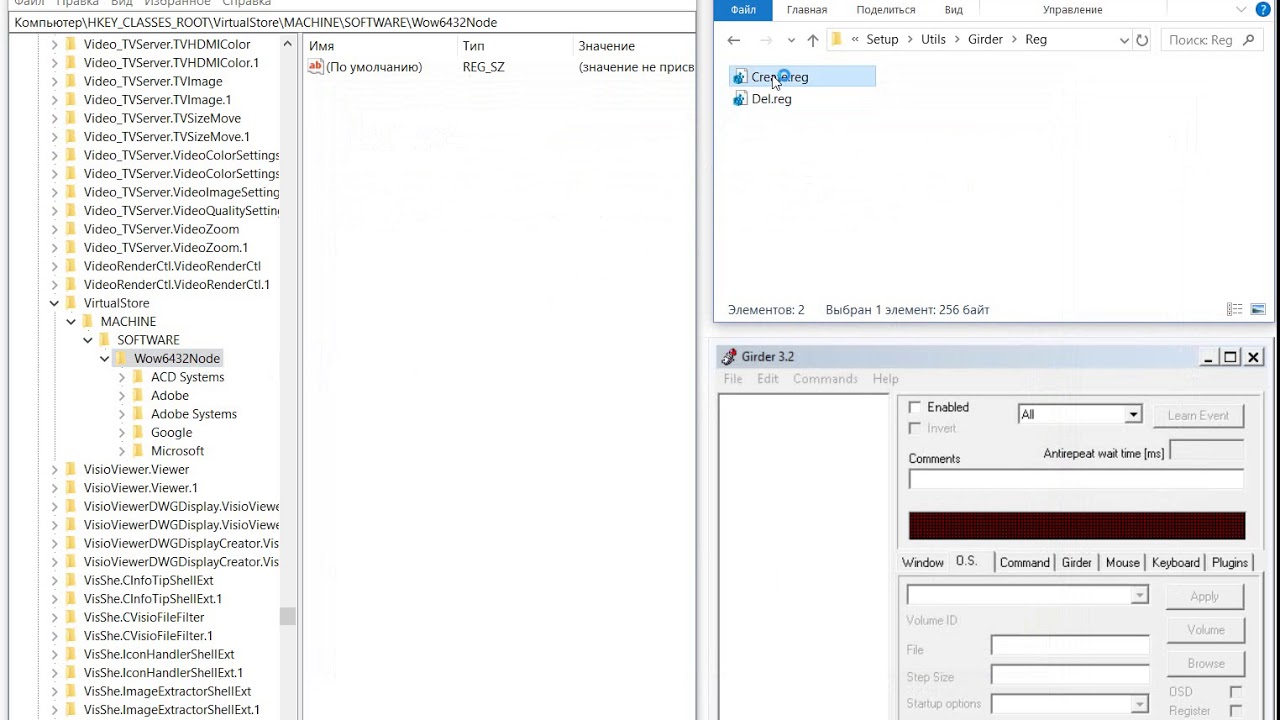Select VisioViewer.Viewer registry key

click(136, 470)
